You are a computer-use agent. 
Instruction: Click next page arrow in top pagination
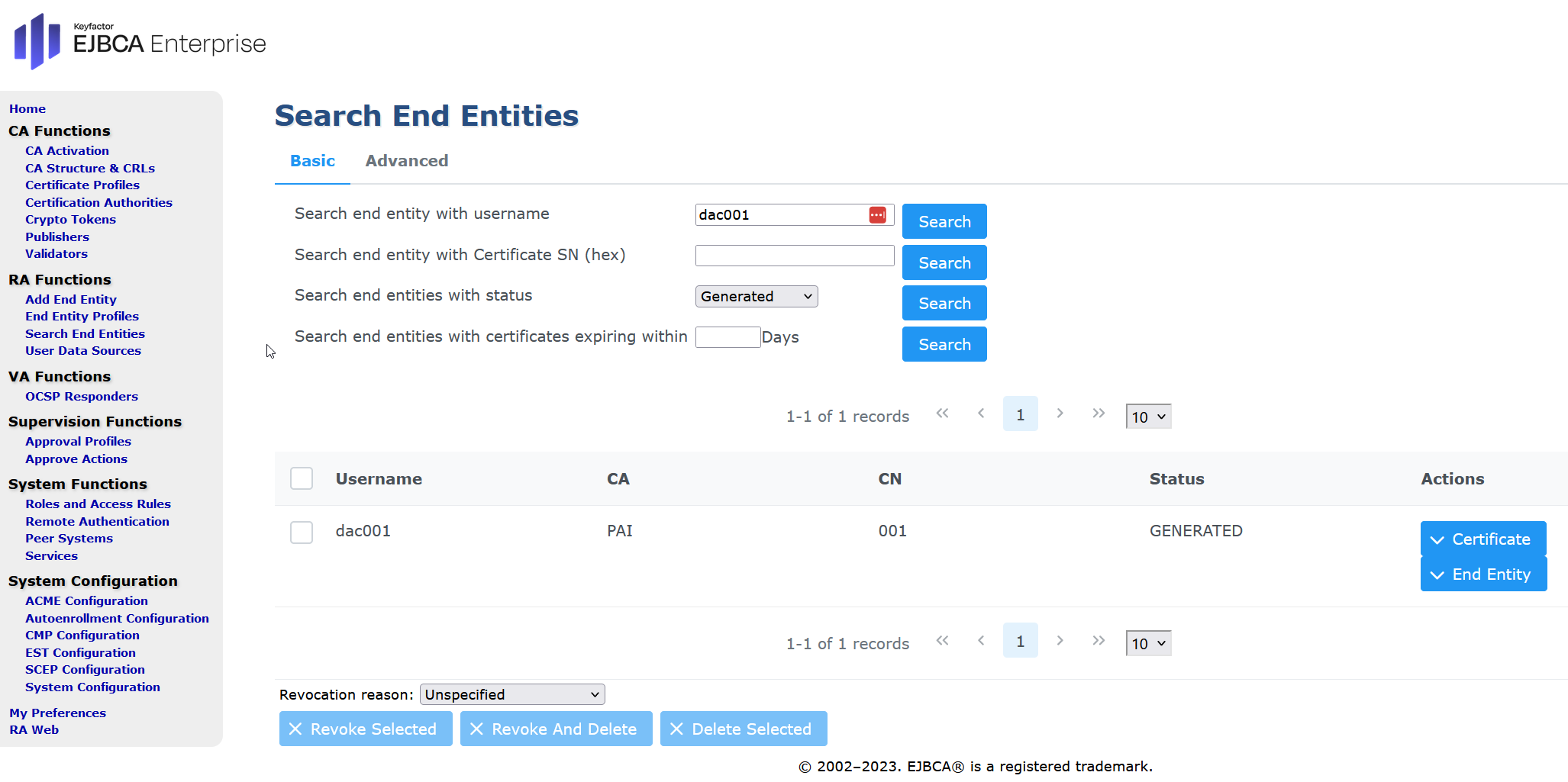tap(1060, 414)
